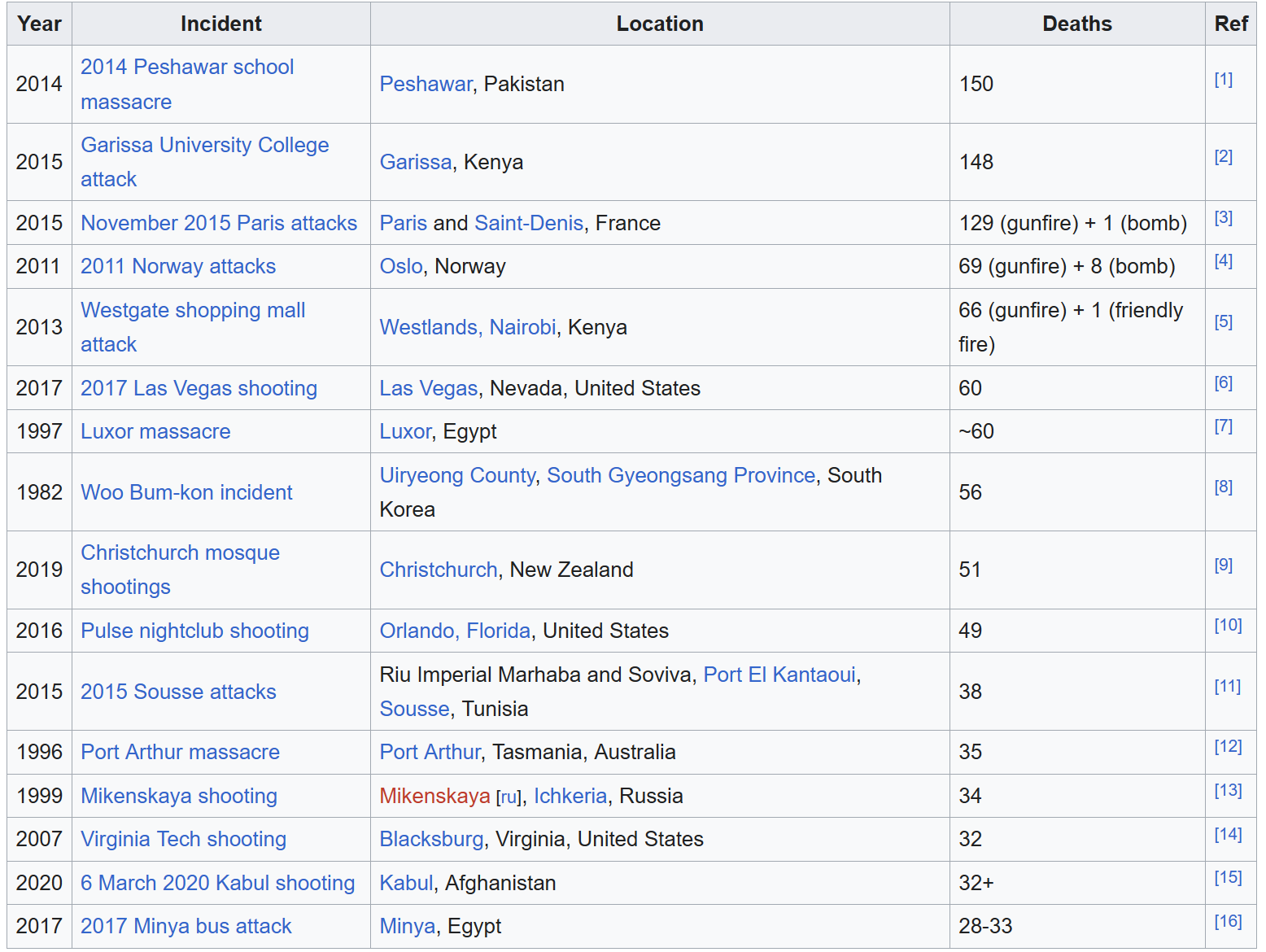1266x952 pixels.
Task: Click the Ref column header
Action: 1231,24
